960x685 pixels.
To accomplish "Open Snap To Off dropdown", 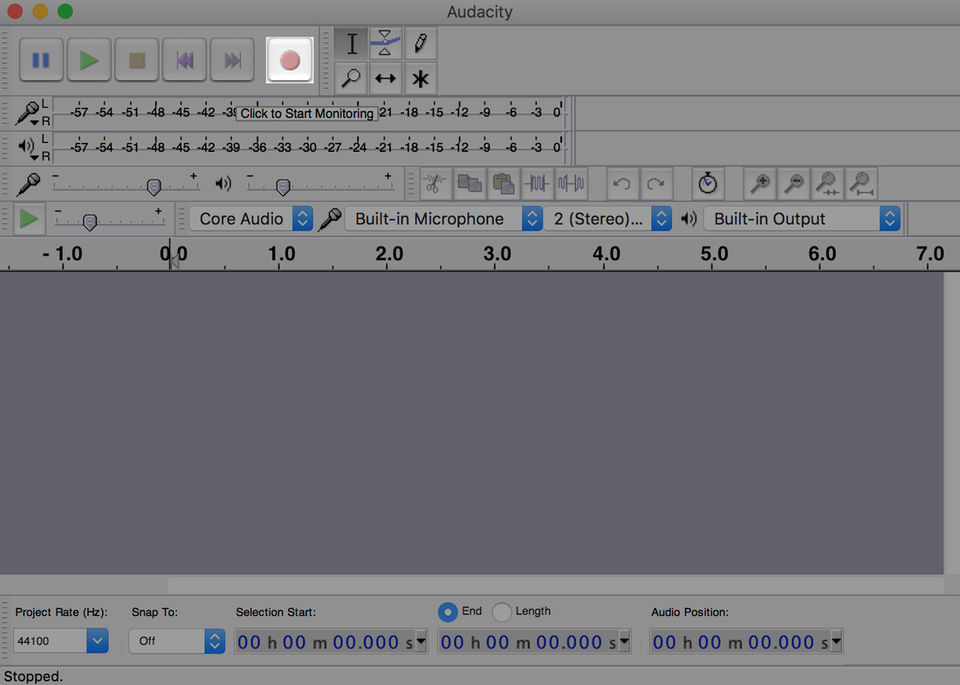I will click(177, 641).
